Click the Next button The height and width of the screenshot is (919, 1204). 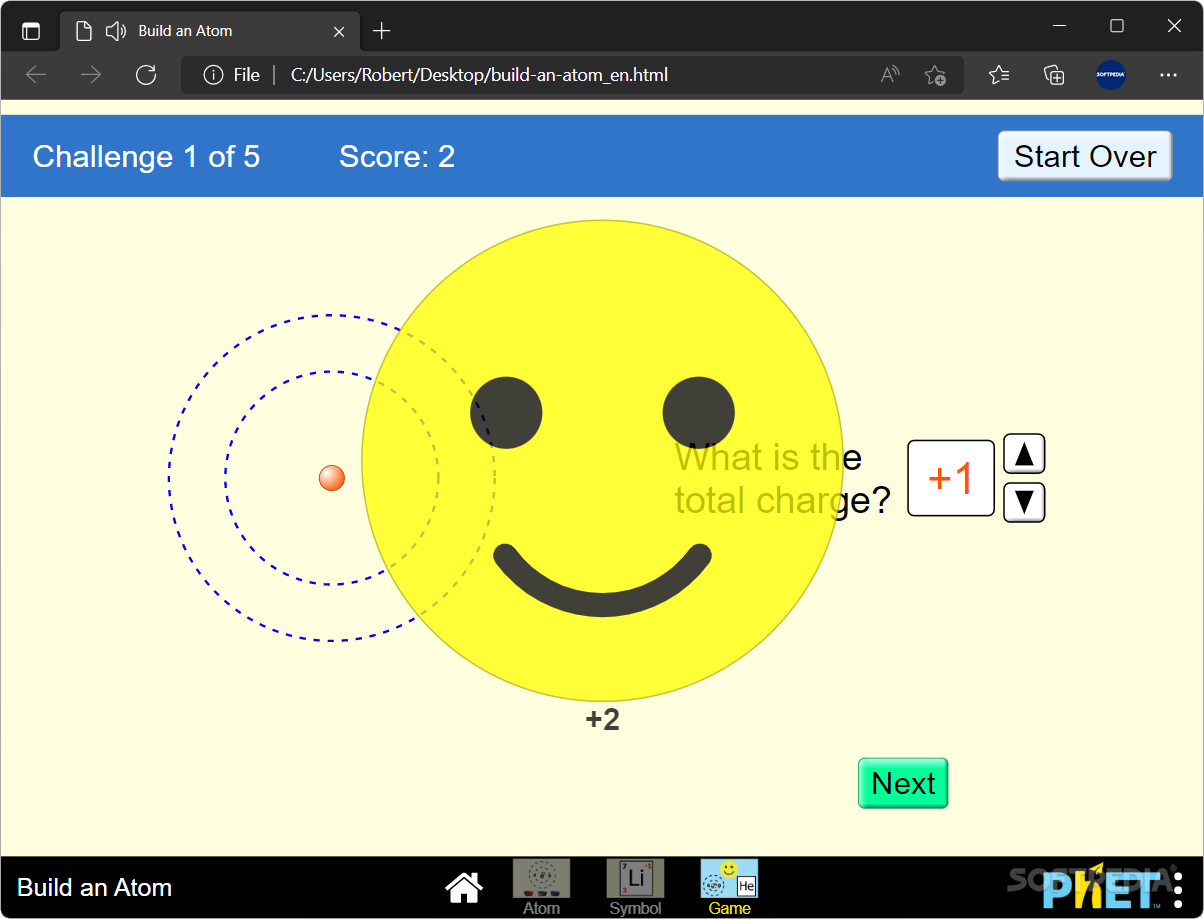pyautogui.click(x=903, y=783)
